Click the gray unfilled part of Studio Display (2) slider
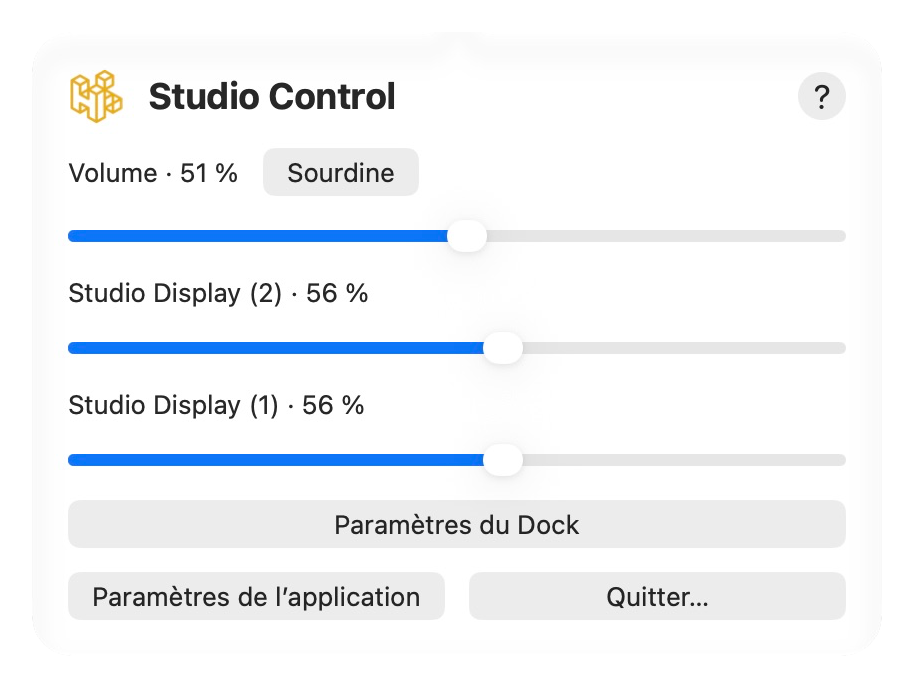This screenshot has width=914, height=688. pos(684,348)
